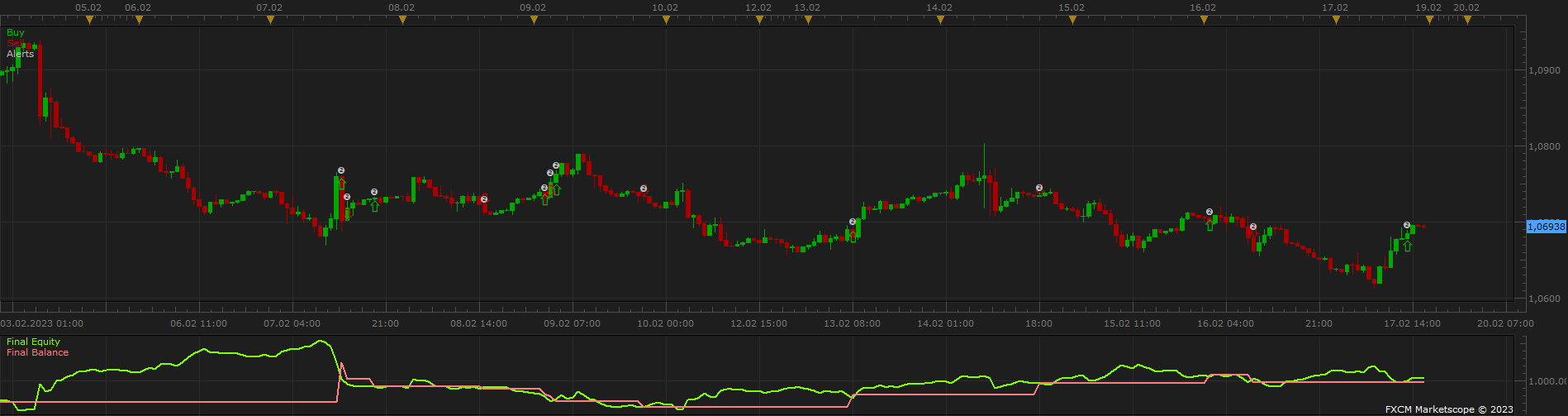
Task: Click the 08.02 14:00 time label
Action: (x=478, y=323)
